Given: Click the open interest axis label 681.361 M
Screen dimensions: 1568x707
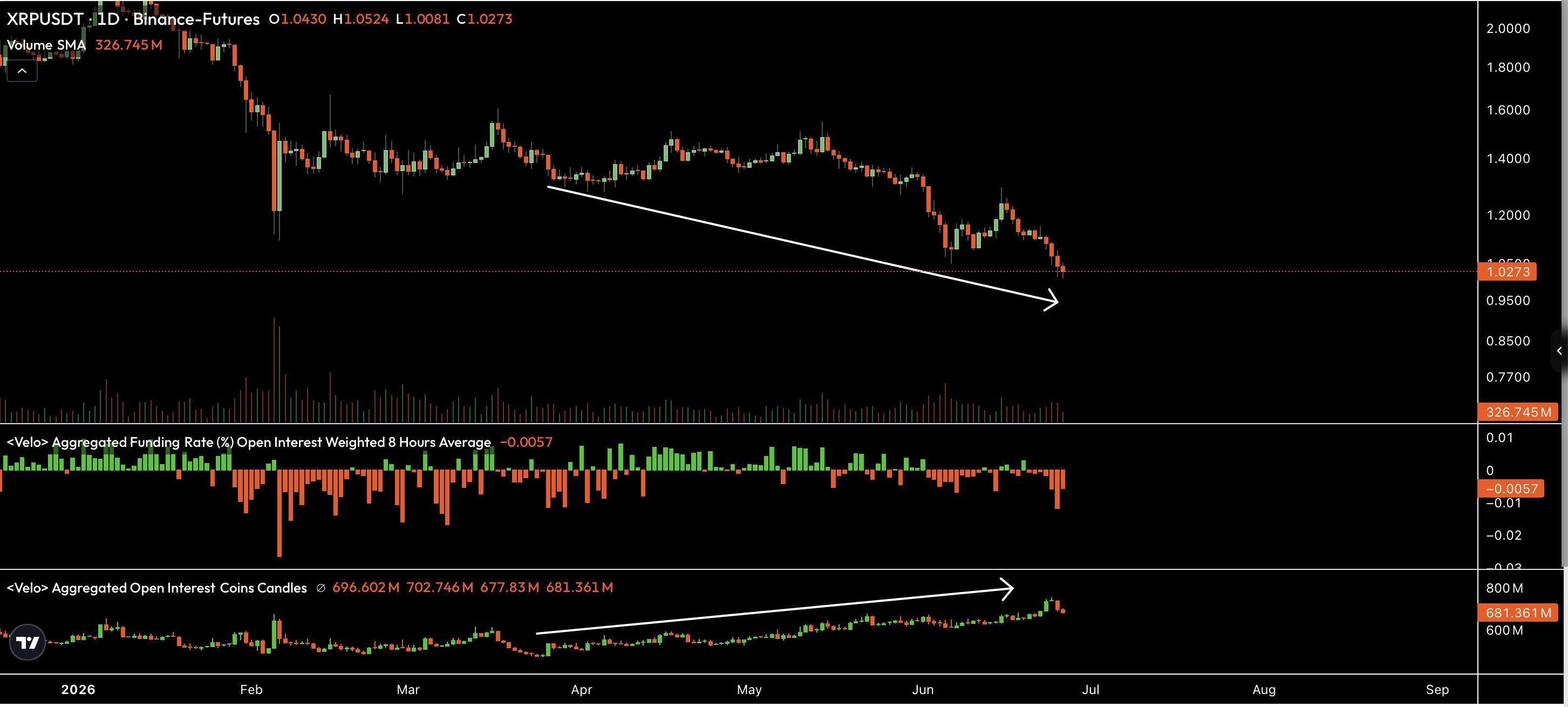Looking at the screenshot, I should pyautogui.click(x=1518, y=613).
